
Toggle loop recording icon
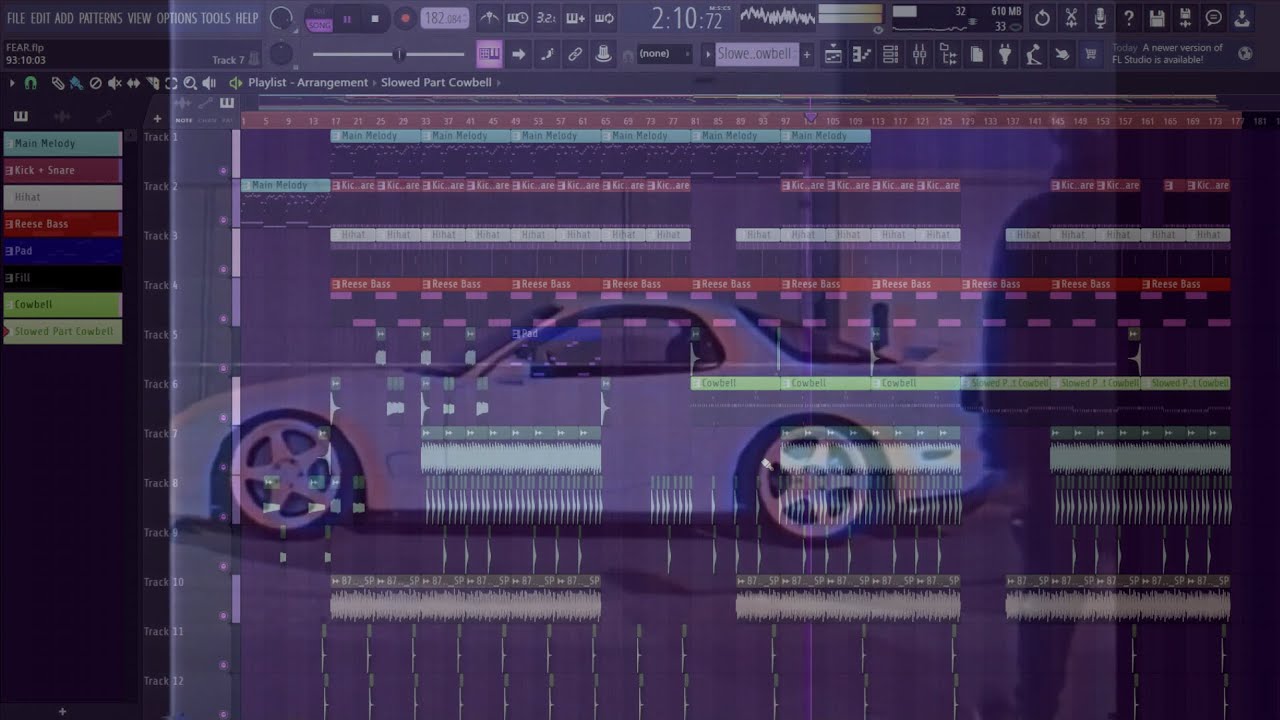point(604,18)
